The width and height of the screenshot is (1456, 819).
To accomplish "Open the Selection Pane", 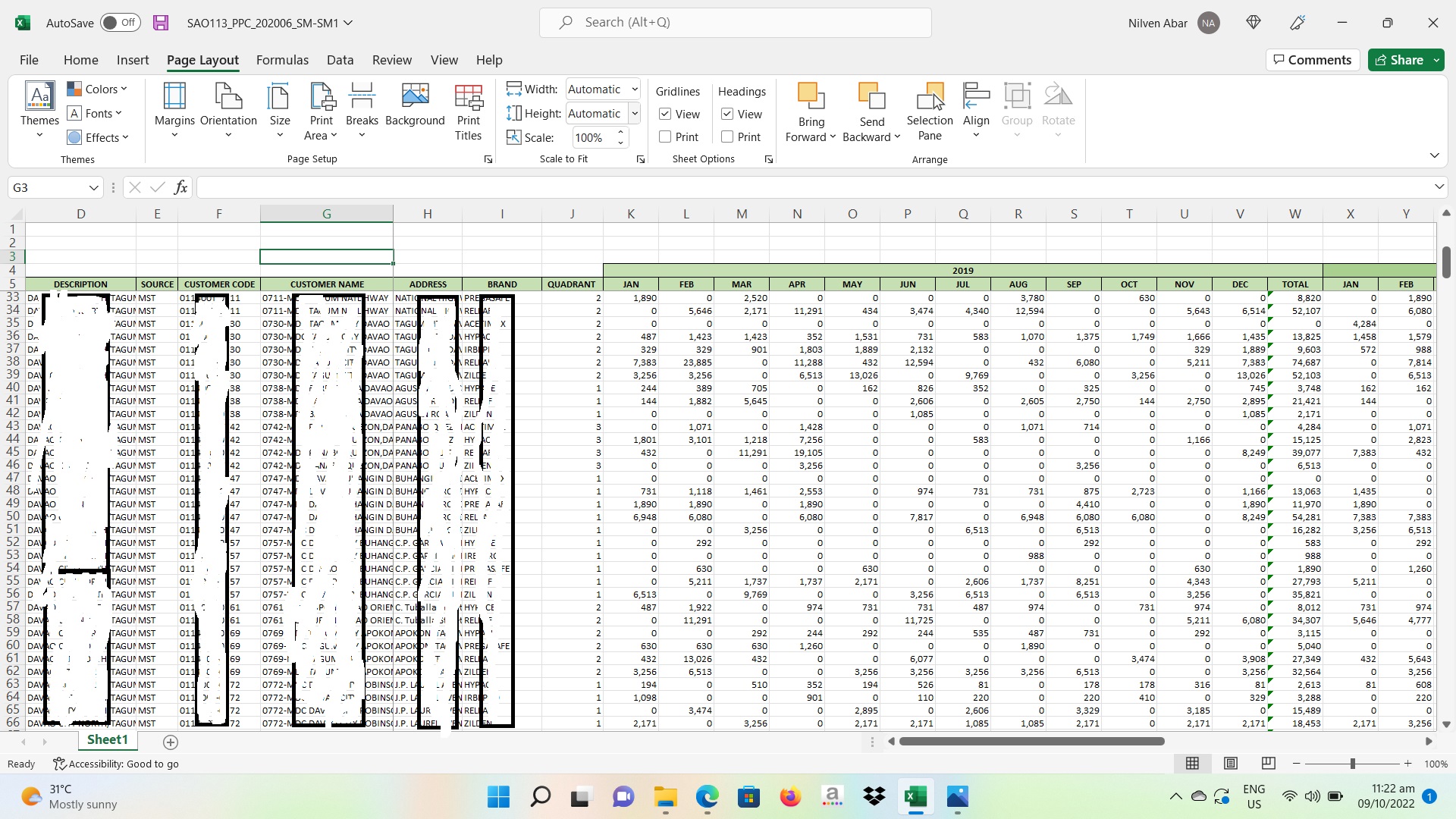I will click(930, 111).
